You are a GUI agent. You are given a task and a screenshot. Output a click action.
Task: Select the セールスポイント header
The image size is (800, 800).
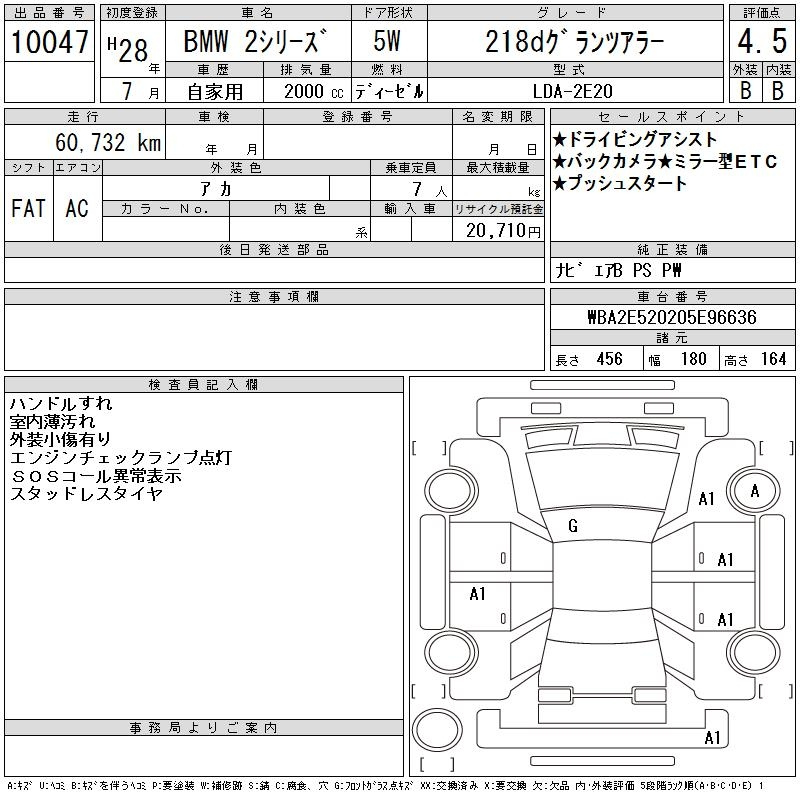(672, 117)
